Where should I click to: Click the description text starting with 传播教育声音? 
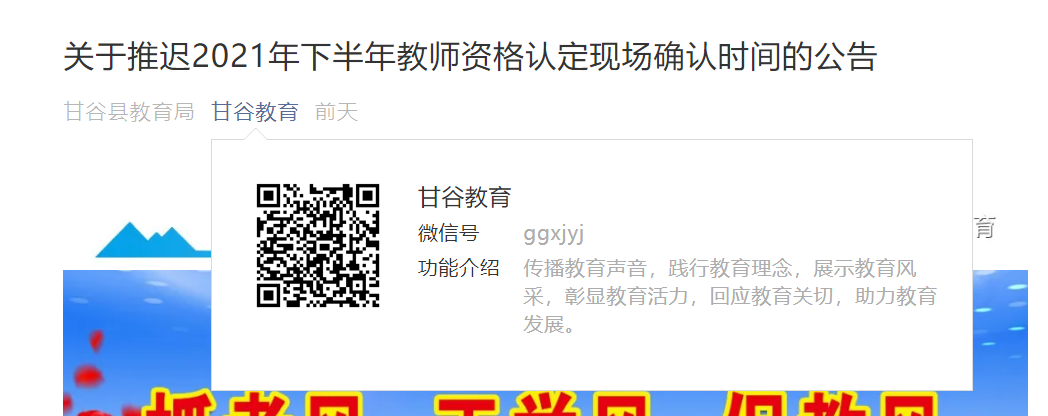(x=730, y=297)
